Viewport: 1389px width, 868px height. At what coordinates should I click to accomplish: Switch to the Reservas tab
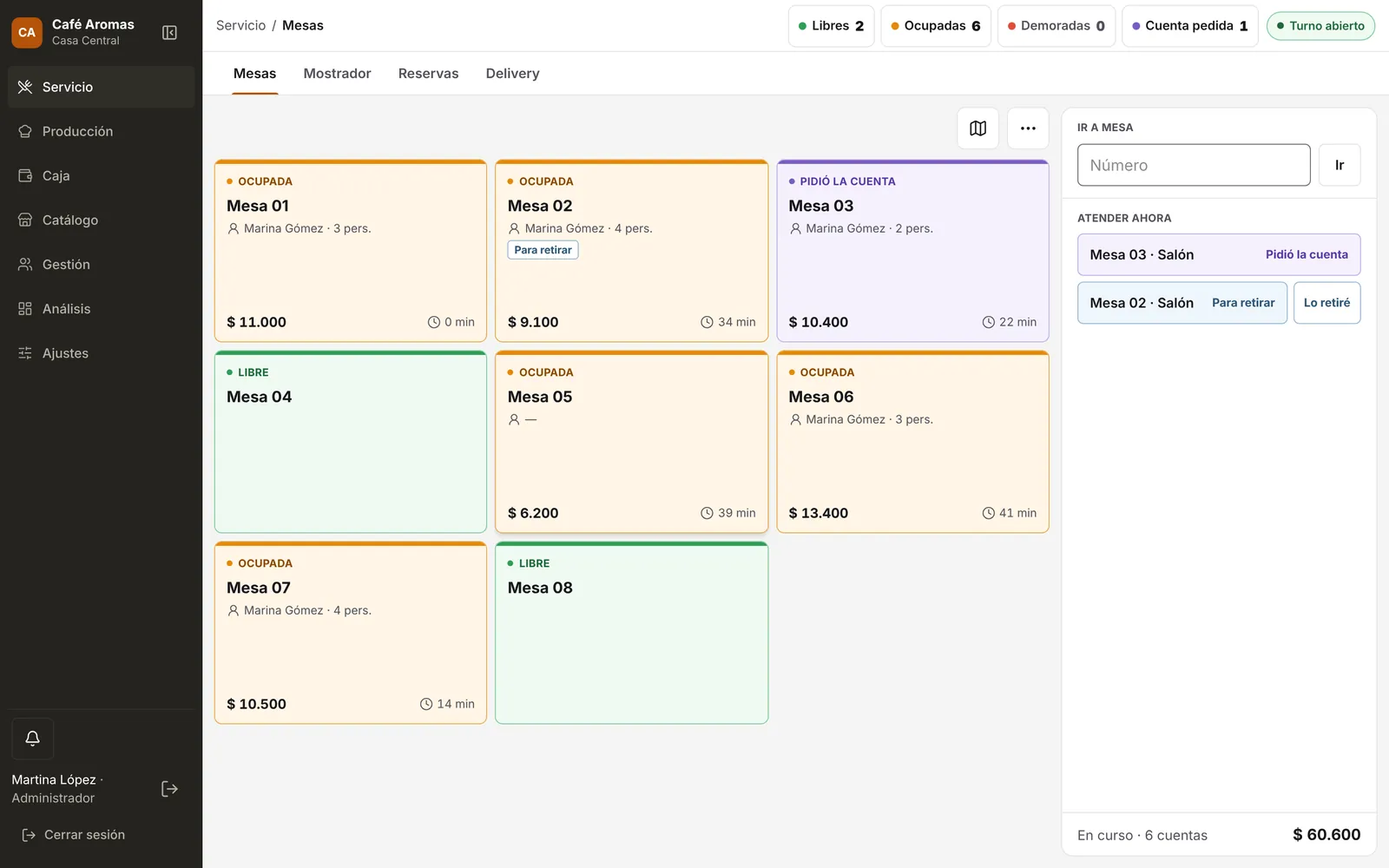pos(428,74)
